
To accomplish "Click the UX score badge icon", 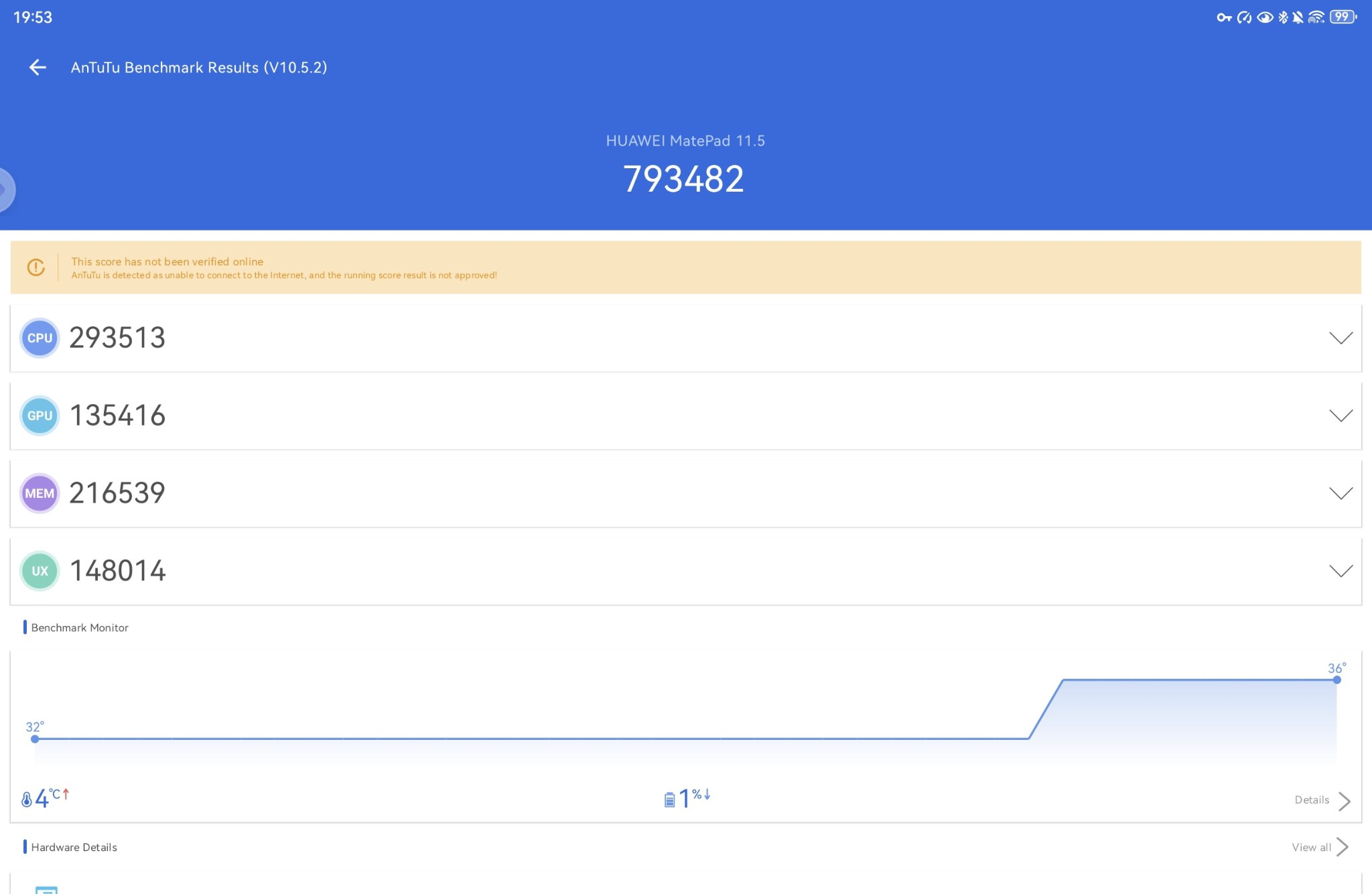I will [40, 571].
